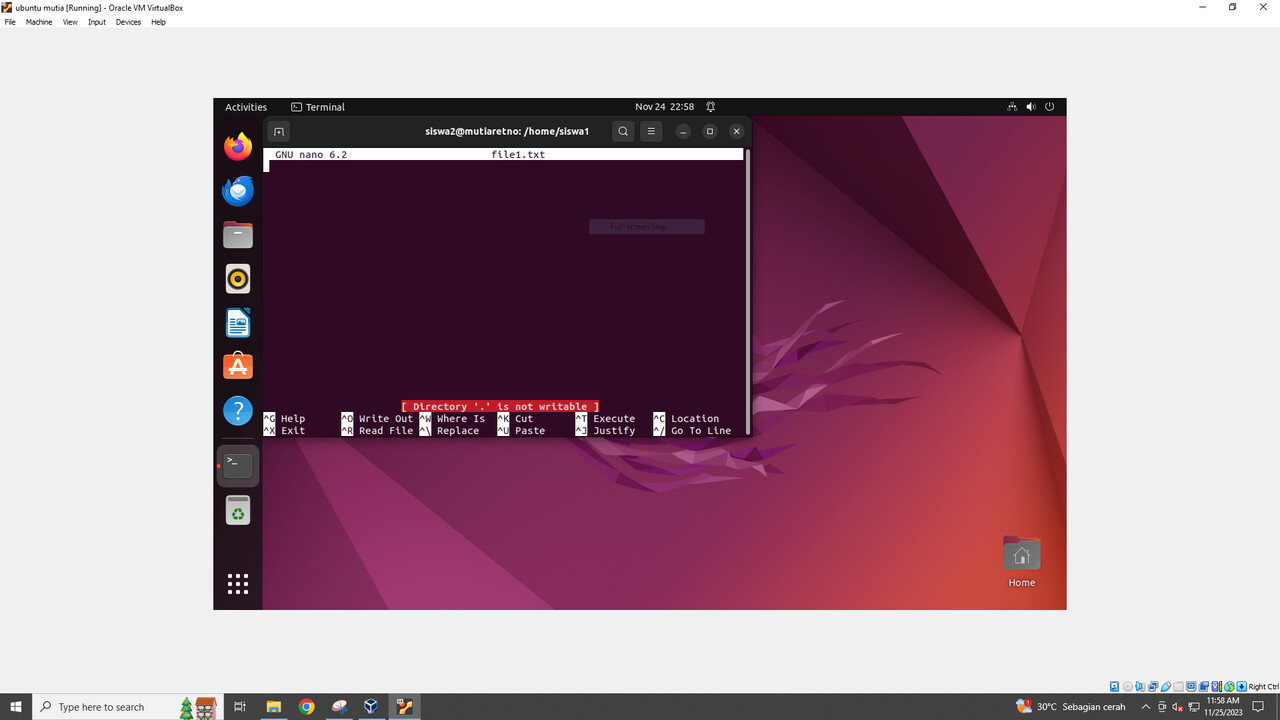Image resolution: width=1280 pixels, height=720 pixels.
Task: Open the Help icon in dock
Action: pyautogui.click(x=238, y=410)
